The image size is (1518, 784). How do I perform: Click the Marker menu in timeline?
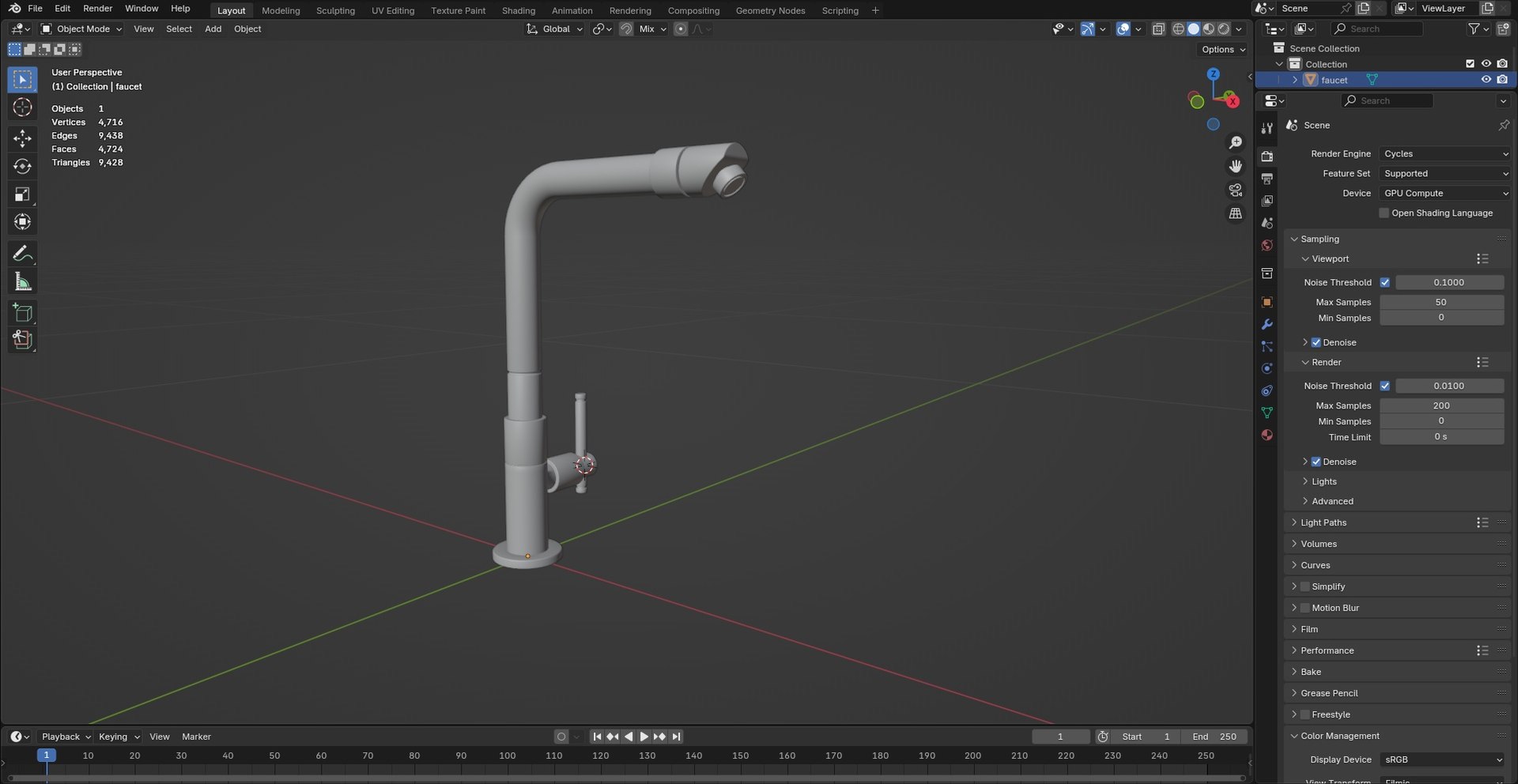tap(196, 737)
